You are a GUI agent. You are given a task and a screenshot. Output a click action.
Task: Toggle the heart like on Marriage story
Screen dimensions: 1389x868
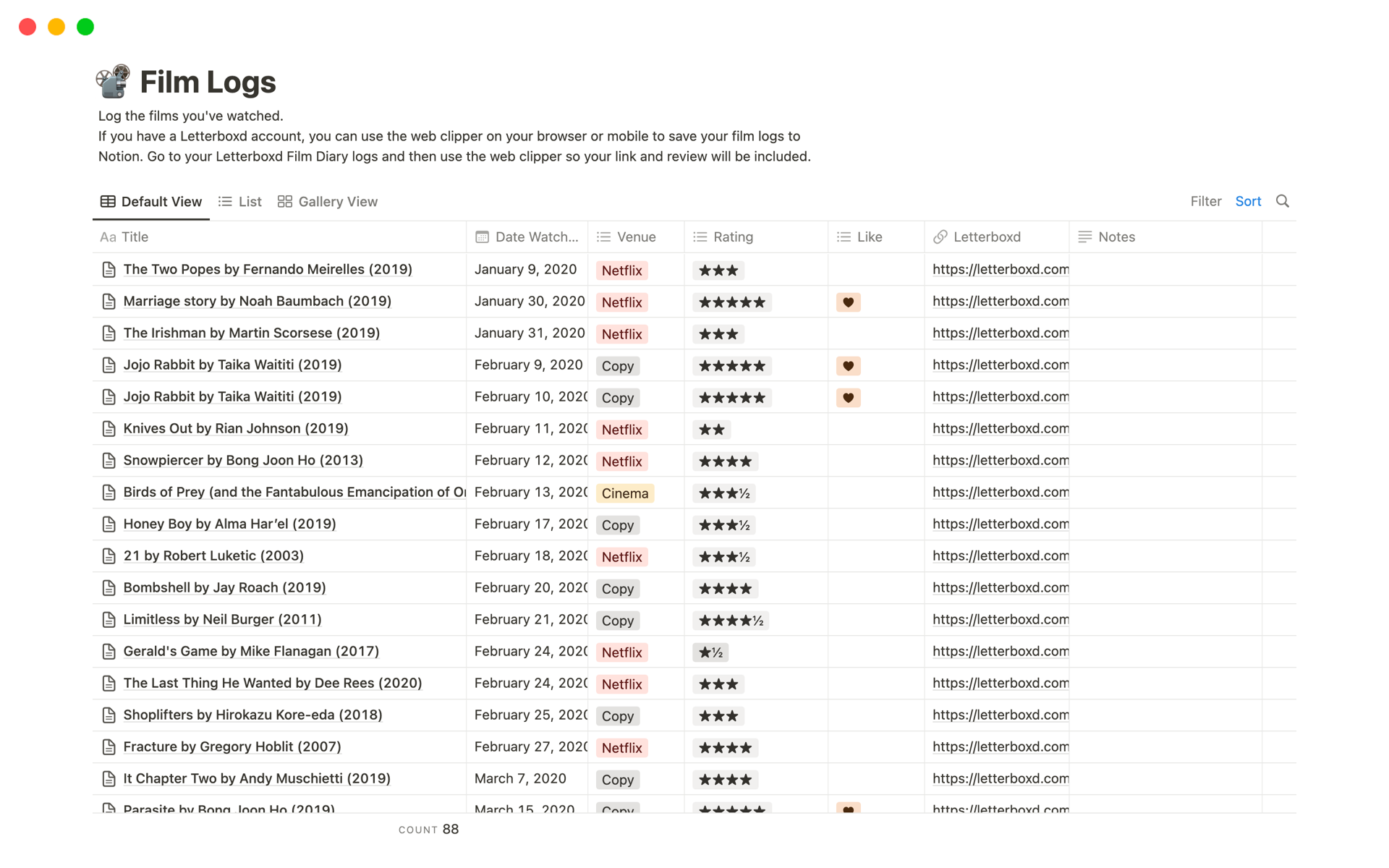pos(848,302)
